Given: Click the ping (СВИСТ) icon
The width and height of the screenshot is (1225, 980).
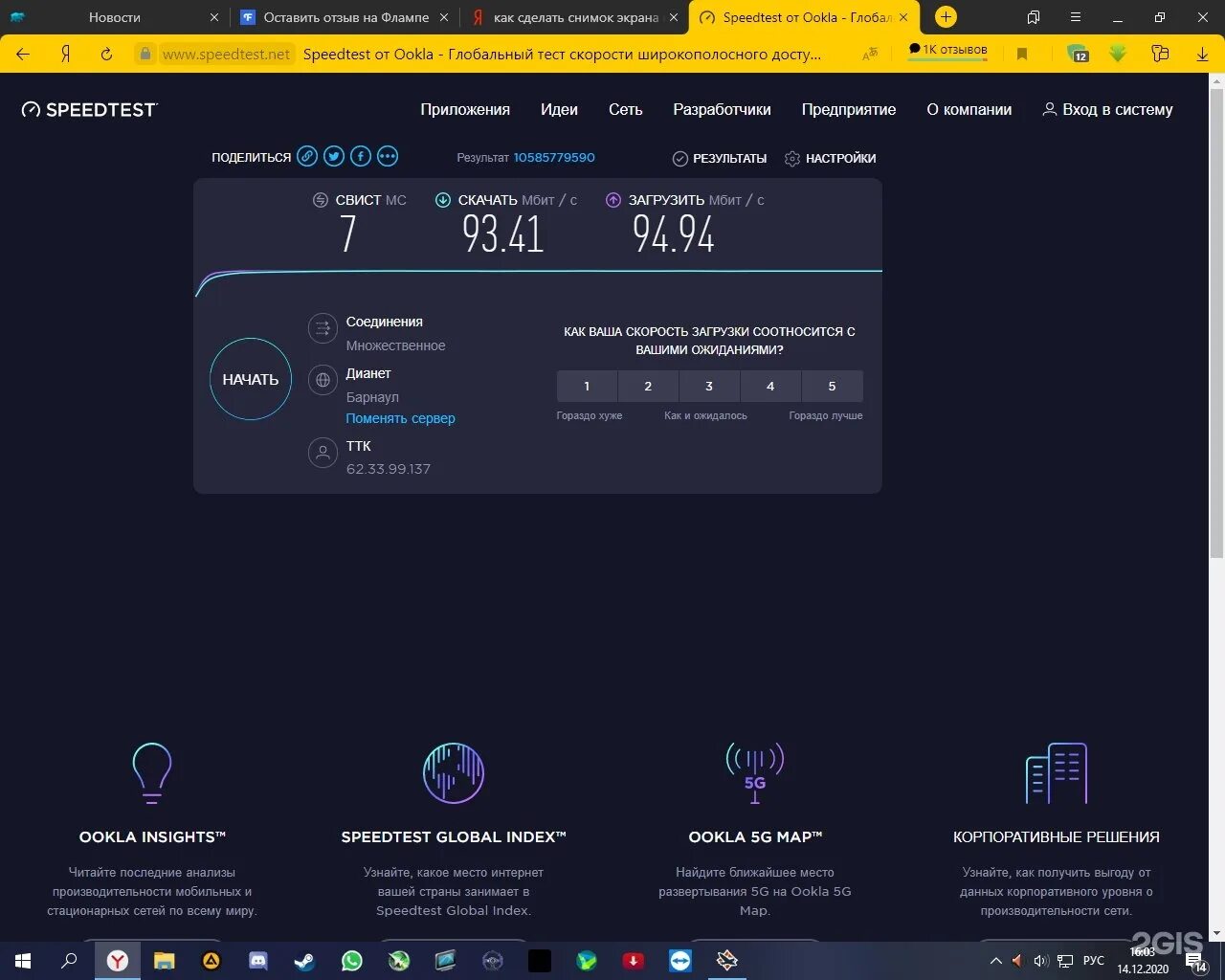Looking at the screenshot, I should point(321,200).
